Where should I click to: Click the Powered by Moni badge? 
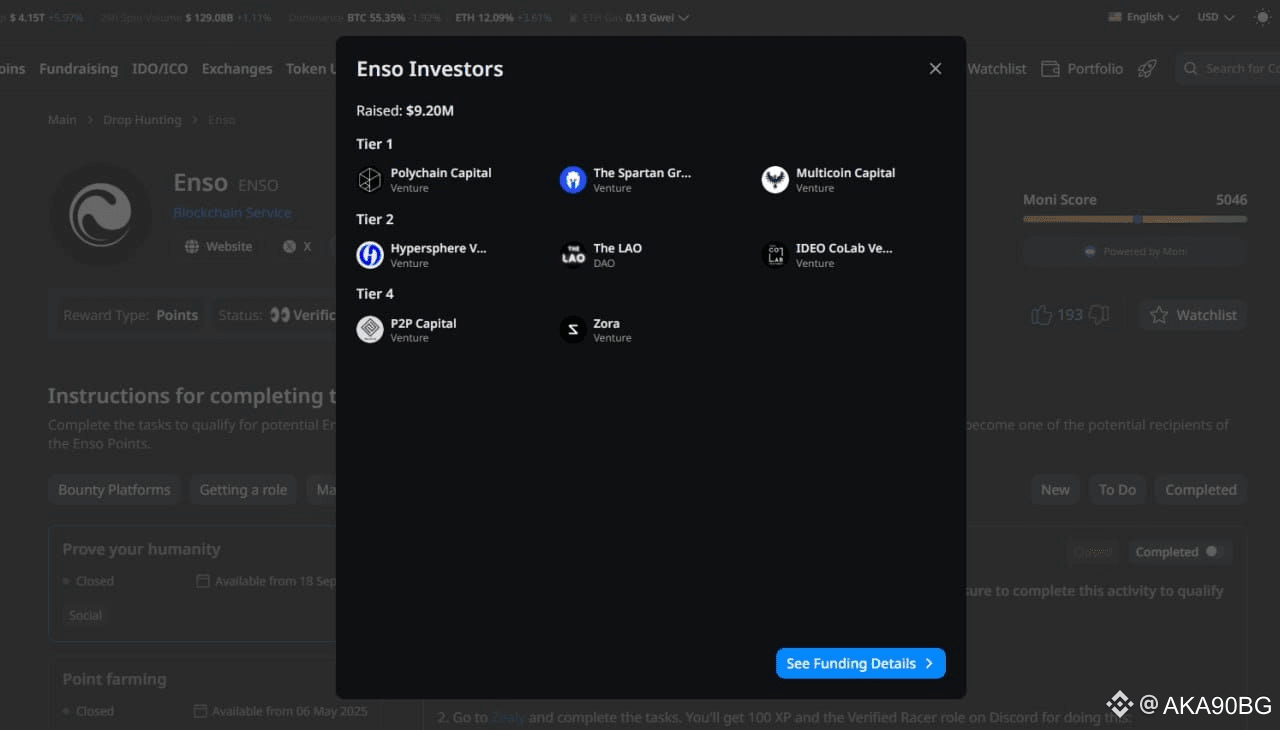pyautogui.click(x=1135, y=251)
